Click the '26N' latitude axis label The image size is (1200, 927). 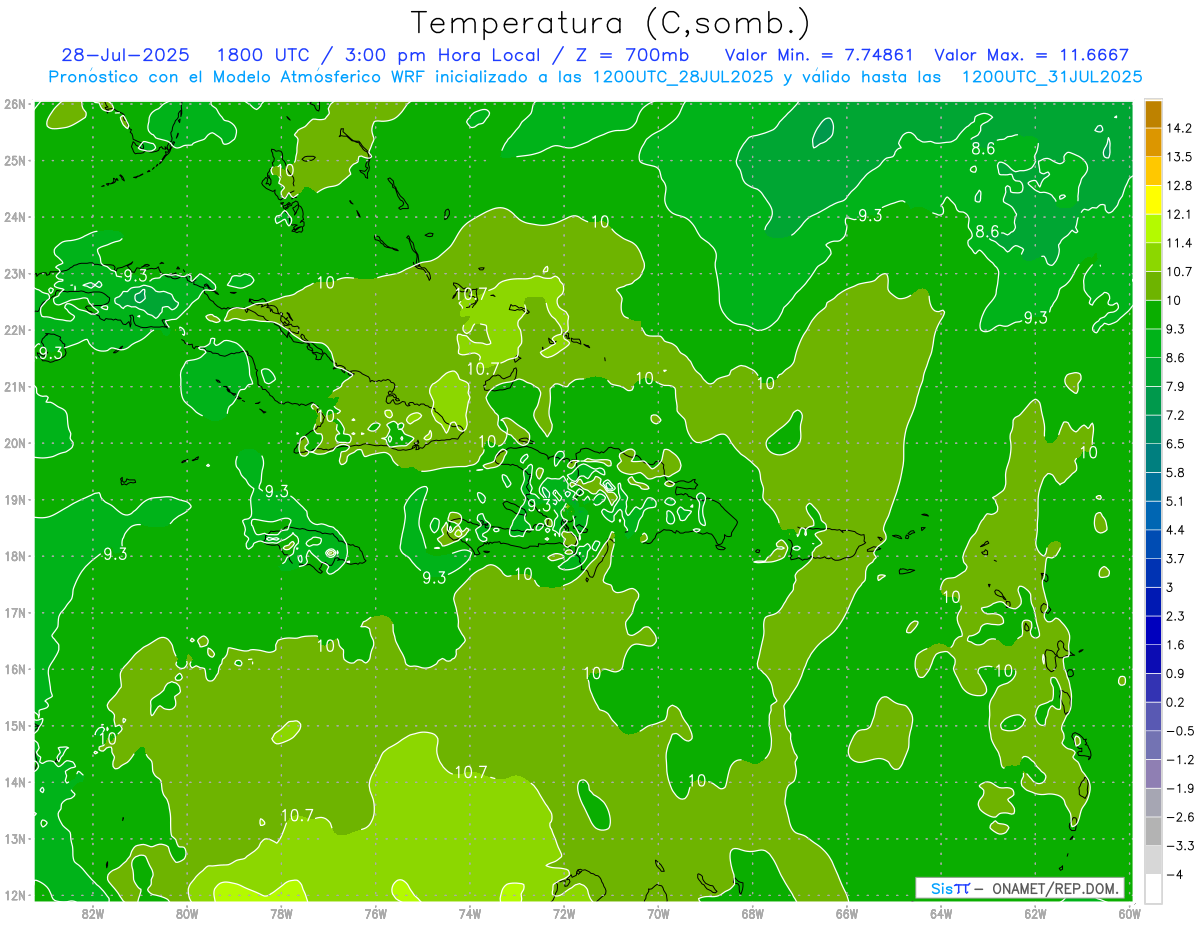(15, 103)
